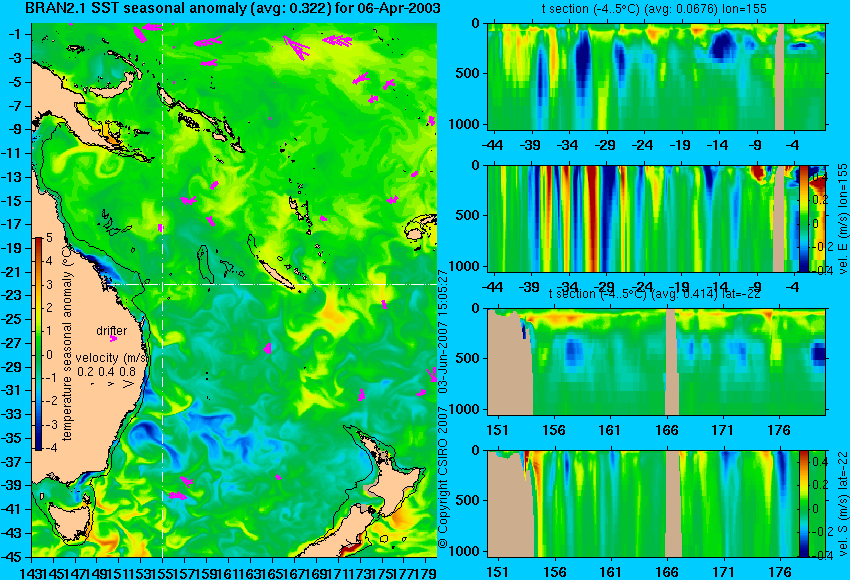Click the 0.8 m/s velocity legend arrow
The height and width of the screenshot is (580, 850).
[128, 384]
